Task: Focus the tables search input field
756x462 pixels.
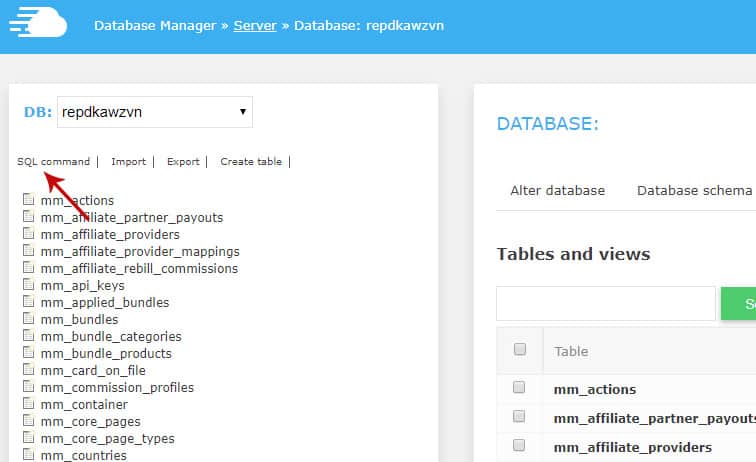Action: [x=605, y=304]
